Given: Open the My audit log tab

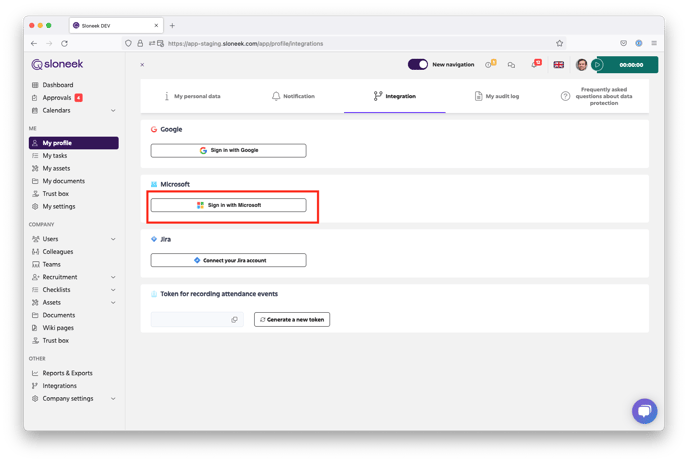Looking at the screenshot, I should pyautogui.click(x=497, y=96).
